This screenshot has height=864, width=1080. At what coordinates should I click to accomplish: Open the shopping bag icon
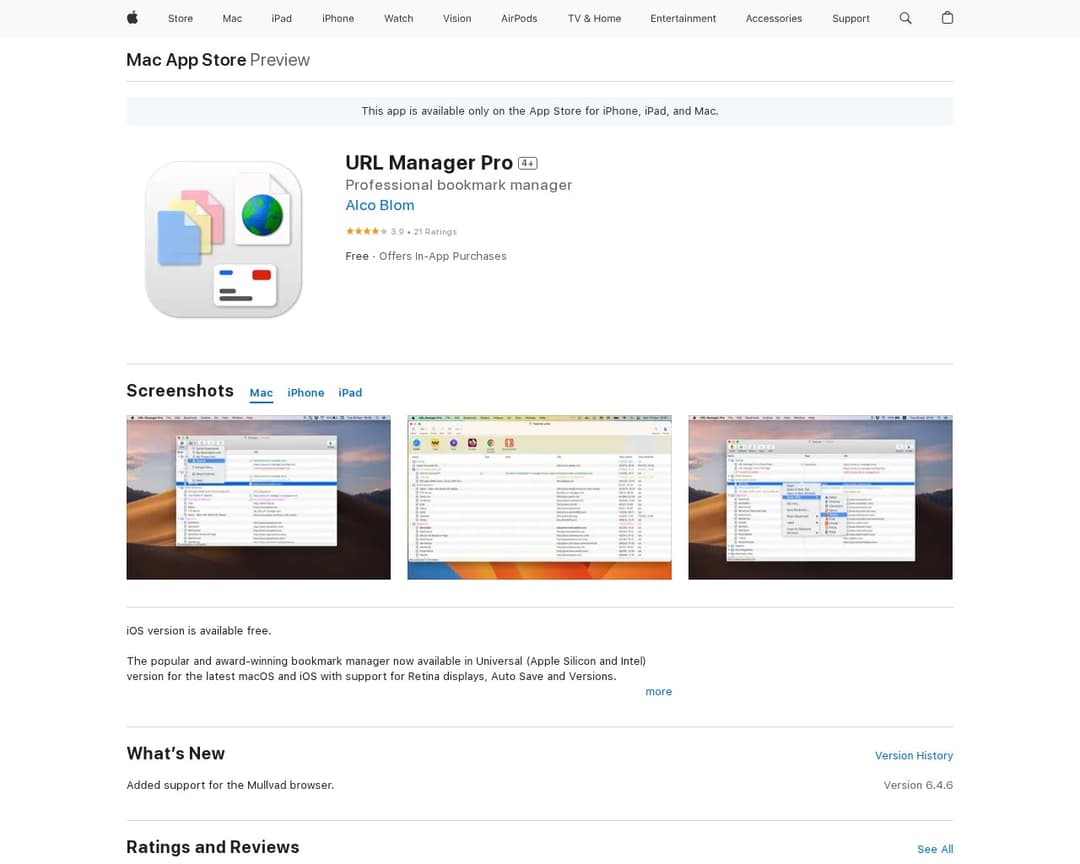(x=947, y=18)
